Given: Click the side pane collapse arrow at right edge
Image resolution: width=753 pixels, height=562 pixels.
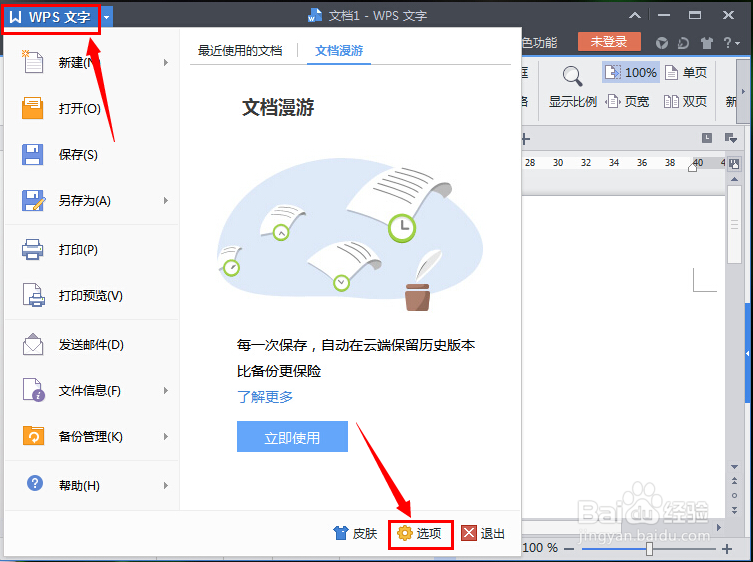Looking at the screenshot, I should coord(747,354).
